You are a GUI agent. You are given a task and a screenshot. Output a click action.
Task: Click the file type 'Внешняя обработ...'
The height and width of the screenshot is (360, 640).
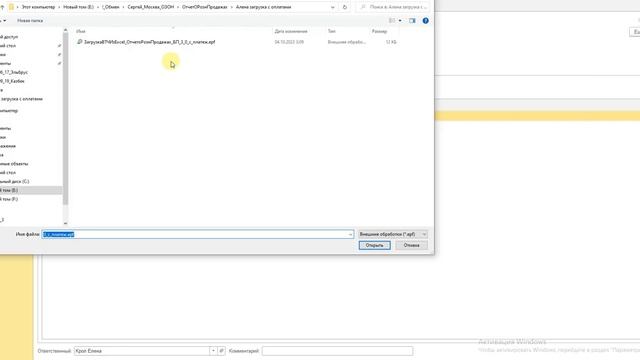point(347,42)
